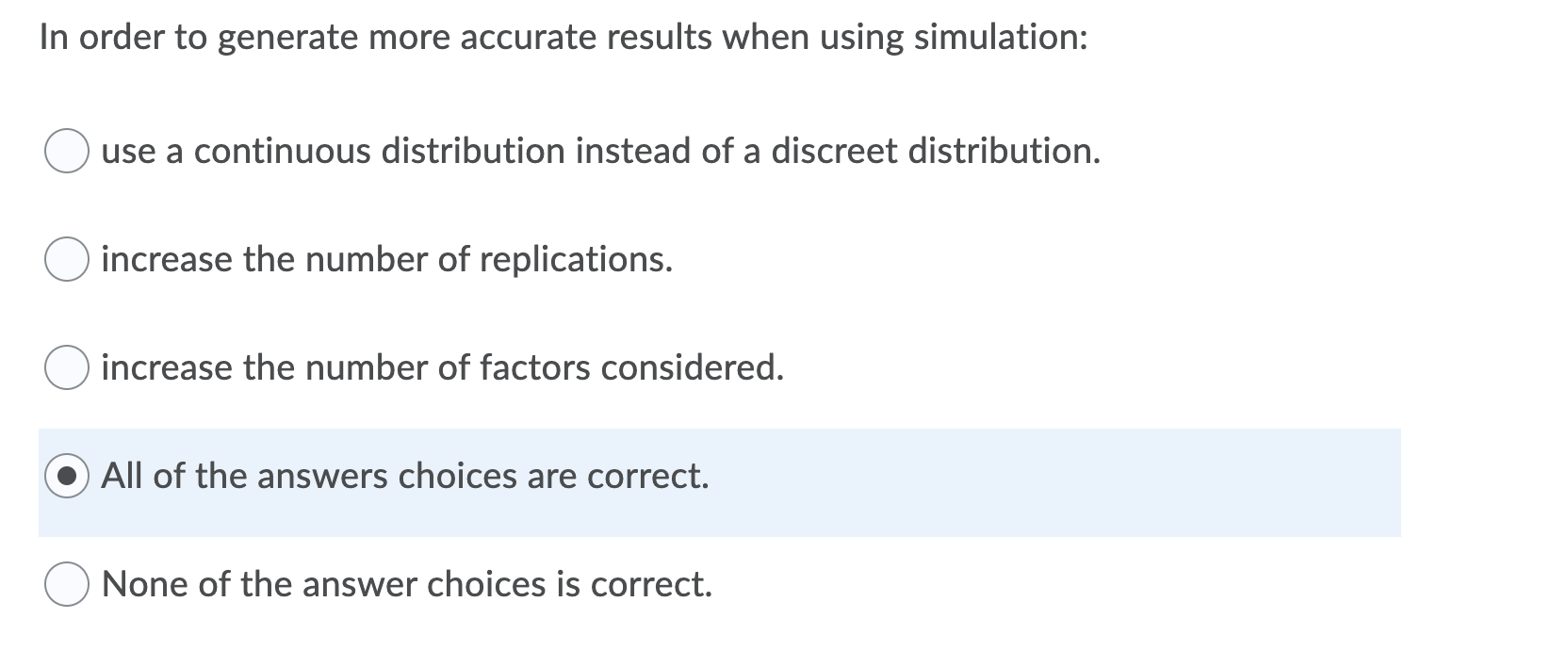1568x667 pixels.
Task: Select the 'increase the number of replications' option
Action: click(66, 259)
